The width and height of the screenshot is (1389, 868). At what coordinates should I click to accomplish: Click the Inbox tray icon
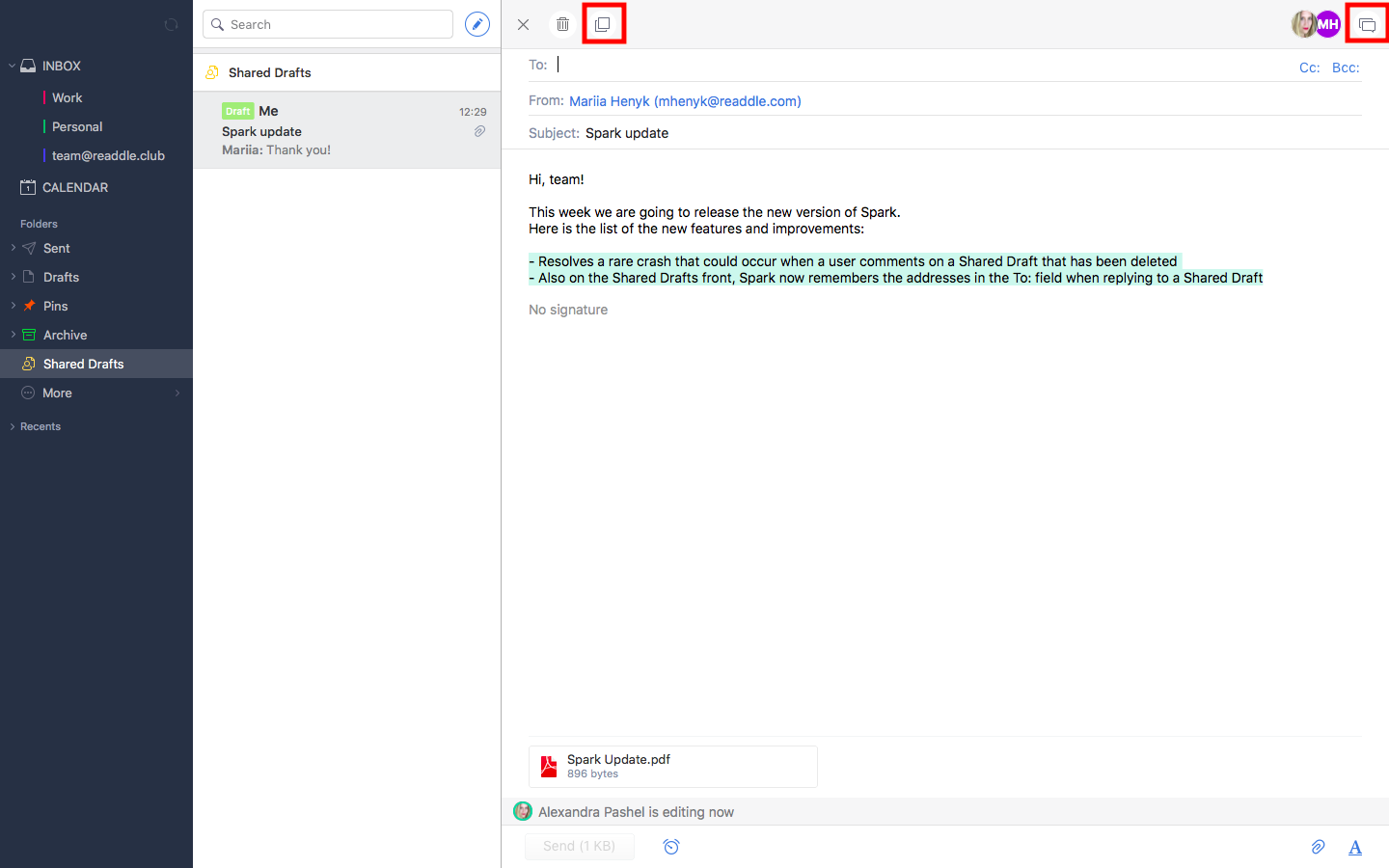28,66
